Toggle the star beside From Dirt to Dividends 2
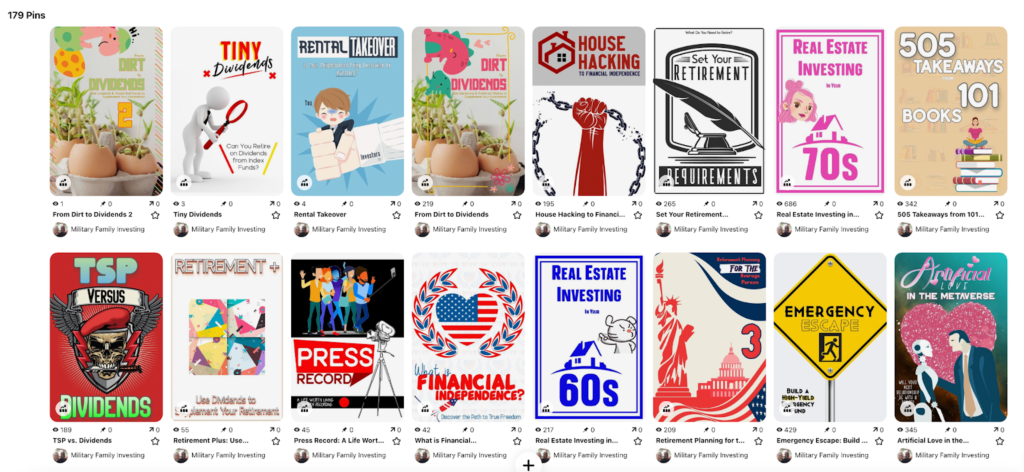 click(x=155, y=215)
